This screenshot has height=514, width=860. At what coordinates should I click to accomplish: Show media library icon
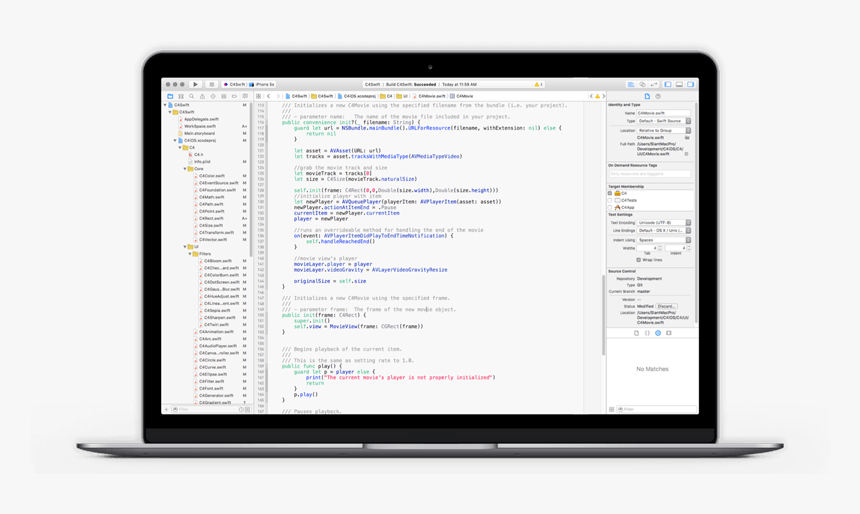click(669, 333)
